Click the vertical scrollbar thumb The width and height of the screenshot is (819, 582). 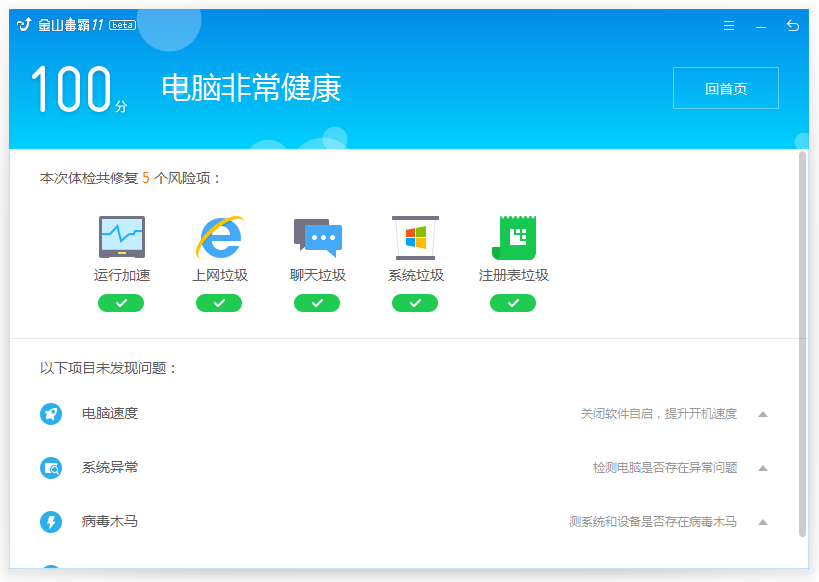[803, 344]
